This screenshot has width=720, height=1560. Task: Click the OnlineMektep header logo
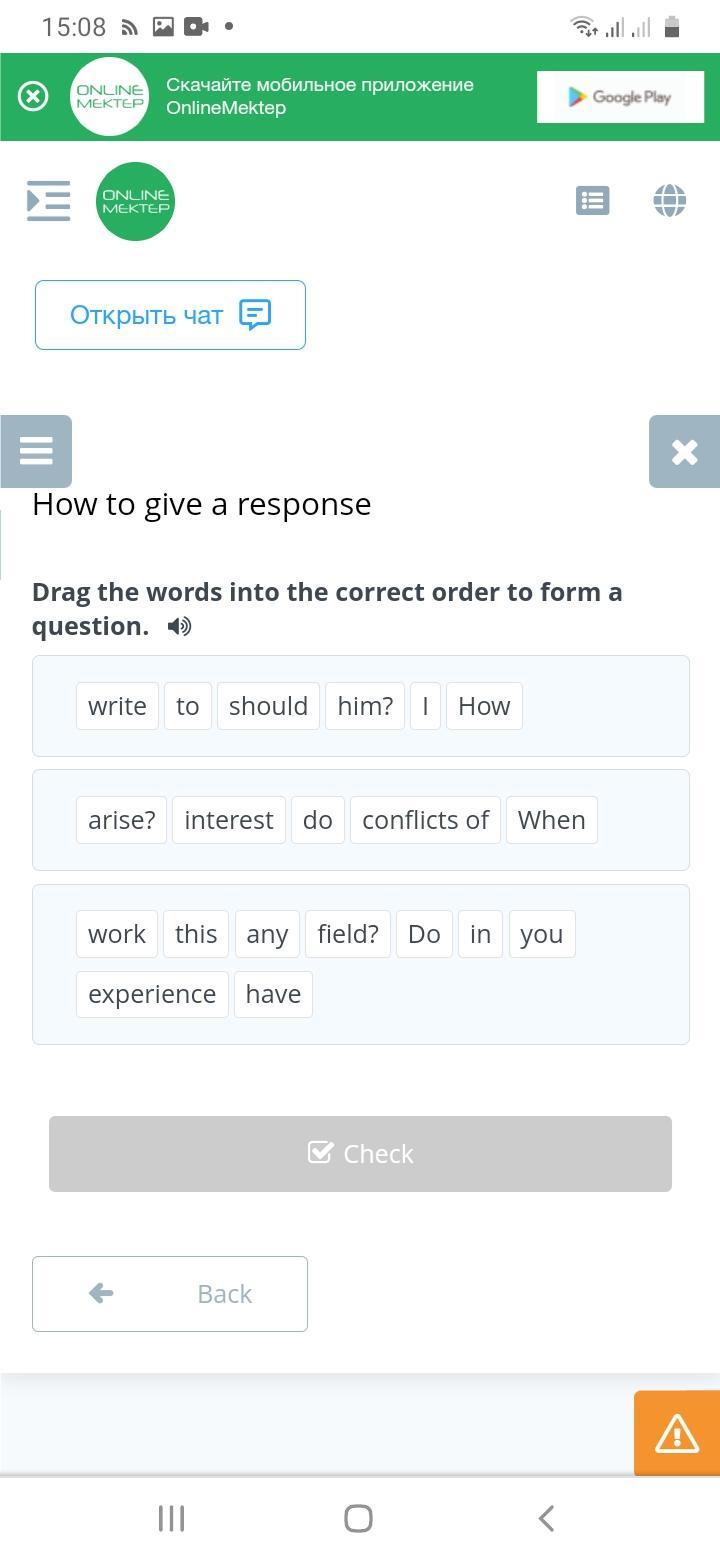[x=135, y=201]
